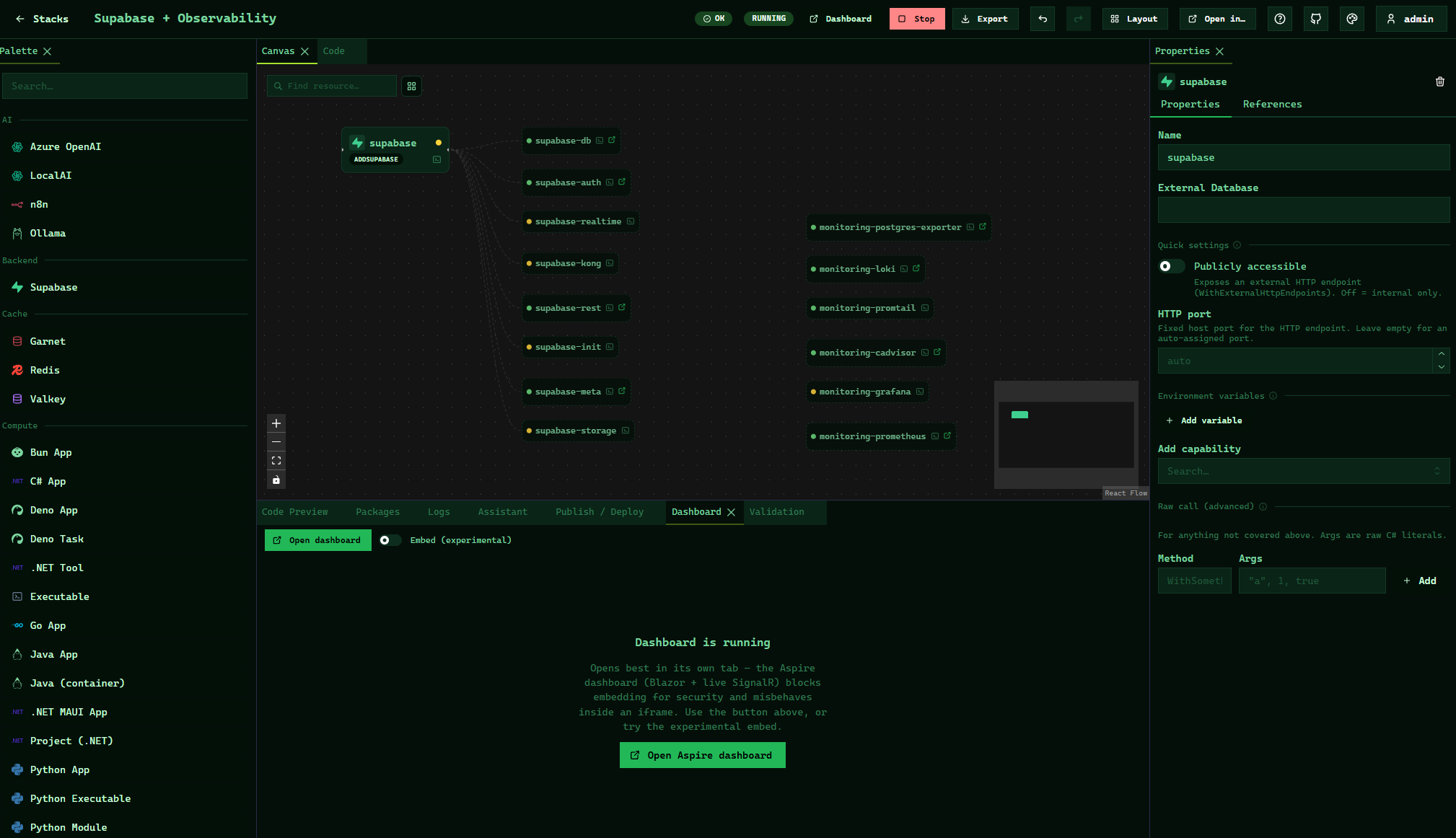
Task: Click Environment variables info icon
Action: [1273, 396]
